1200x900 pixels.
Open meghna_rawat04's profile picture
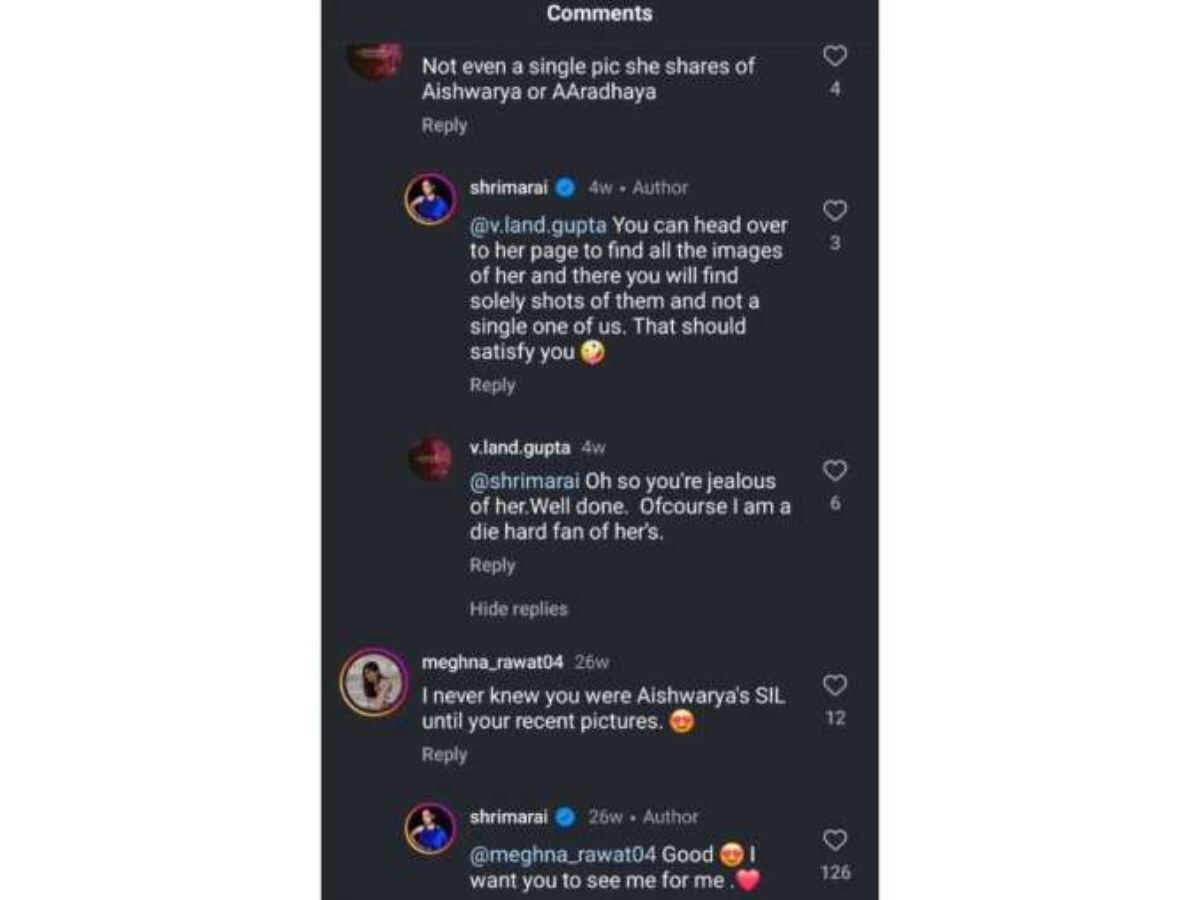point(372,683)
